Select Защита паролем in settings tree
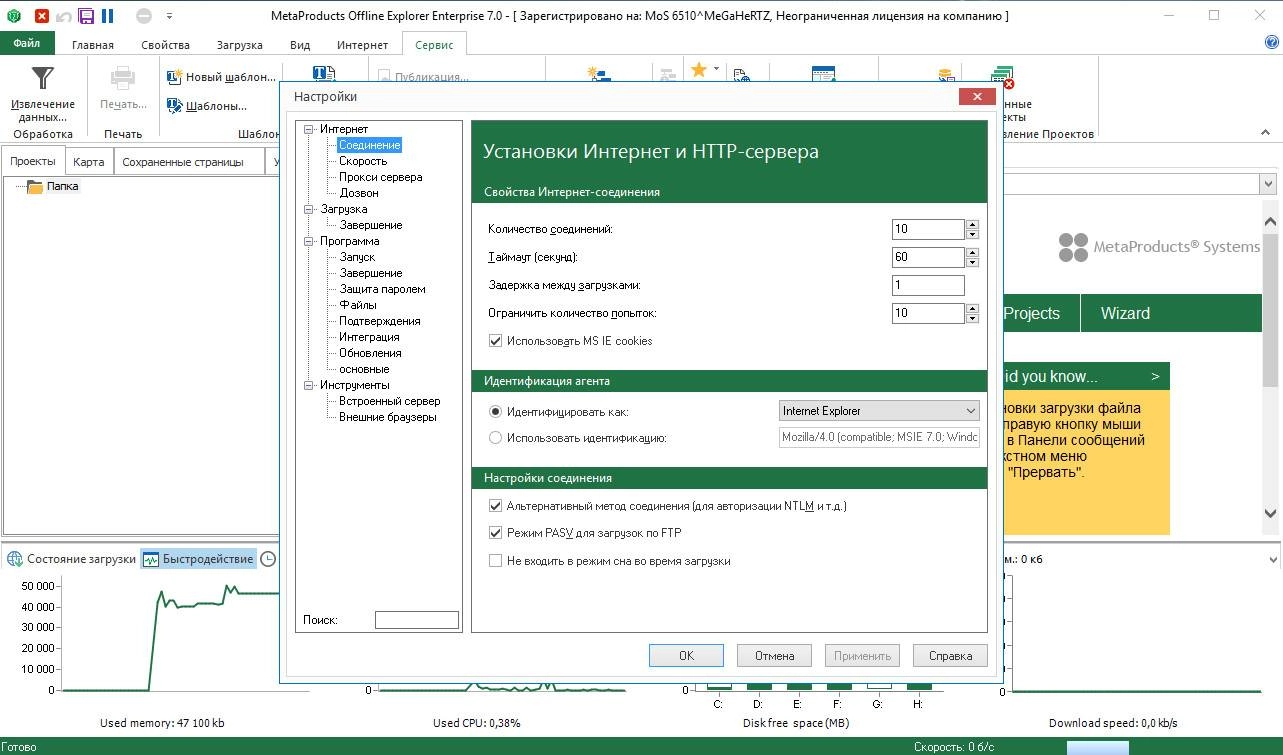 pyautogui.click(x=383, y=289)
